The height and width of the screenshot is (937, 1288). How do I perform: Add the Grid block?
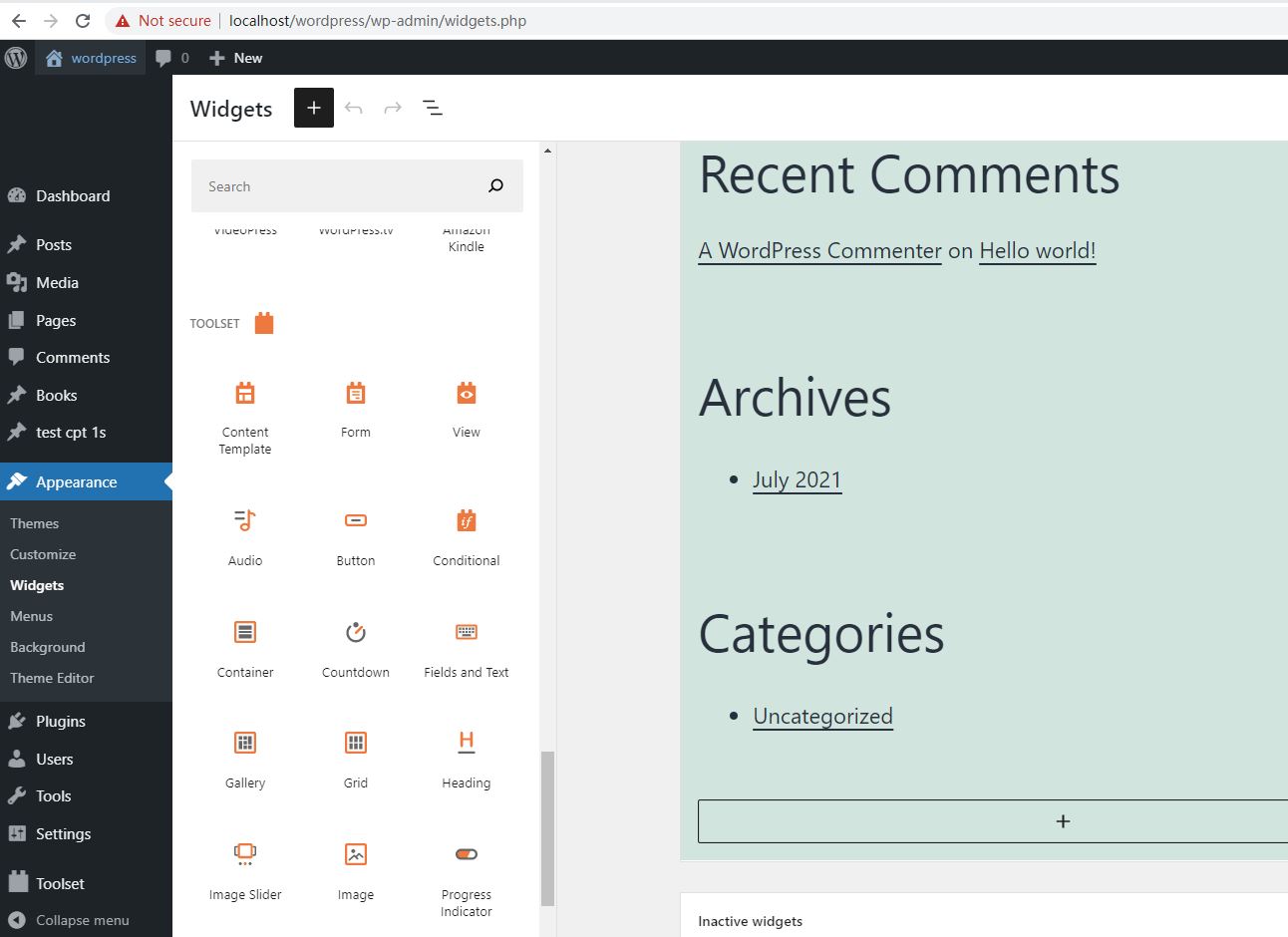(356, 760)
